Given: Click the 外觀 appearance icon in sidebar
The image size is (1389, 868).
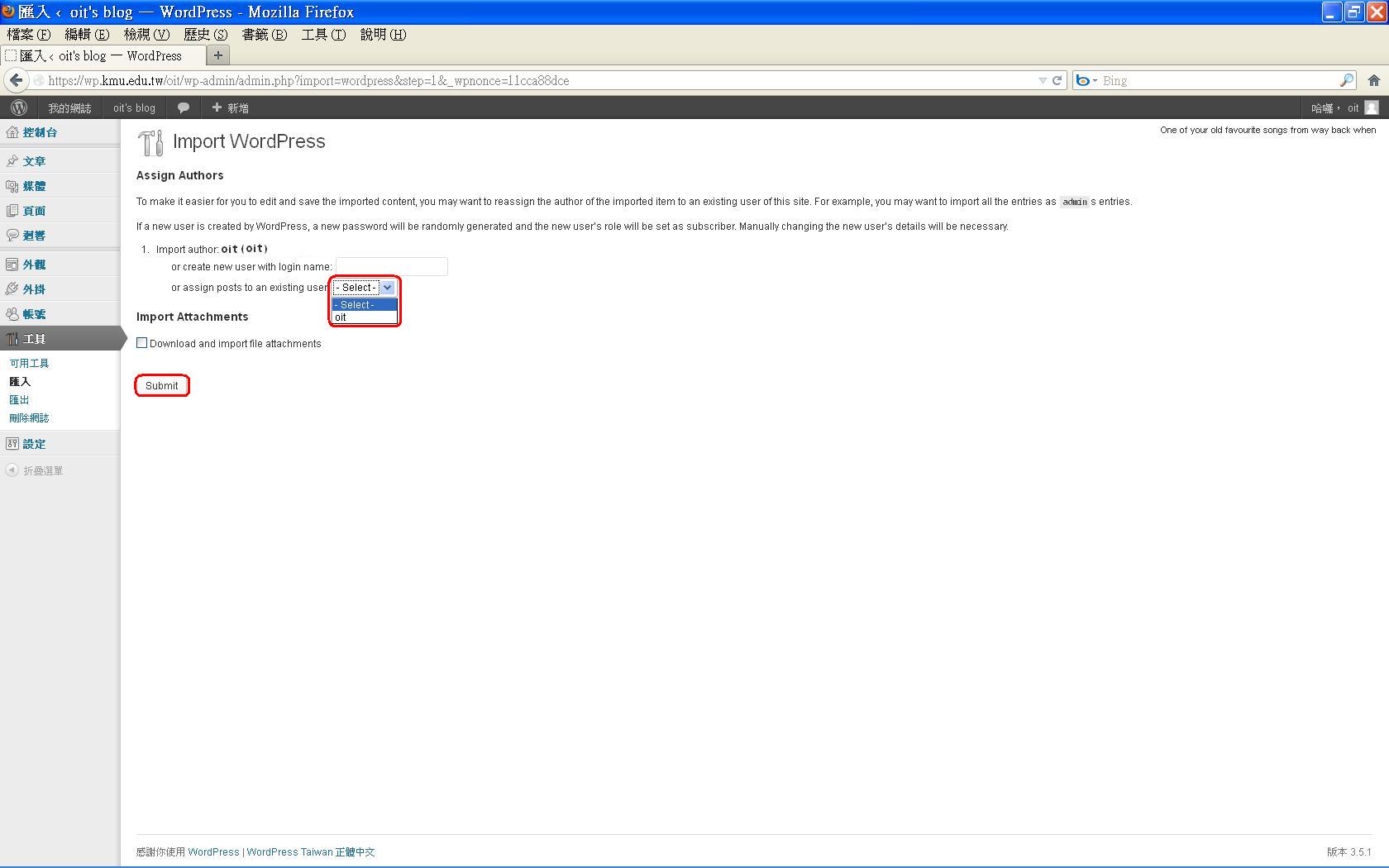Looking at the screenshot, I should pos(12,265).
